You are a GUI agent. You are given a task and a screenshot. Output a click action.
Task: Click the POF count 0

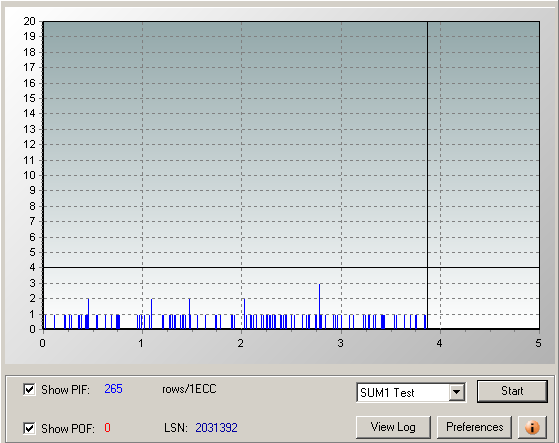point(107,428)
